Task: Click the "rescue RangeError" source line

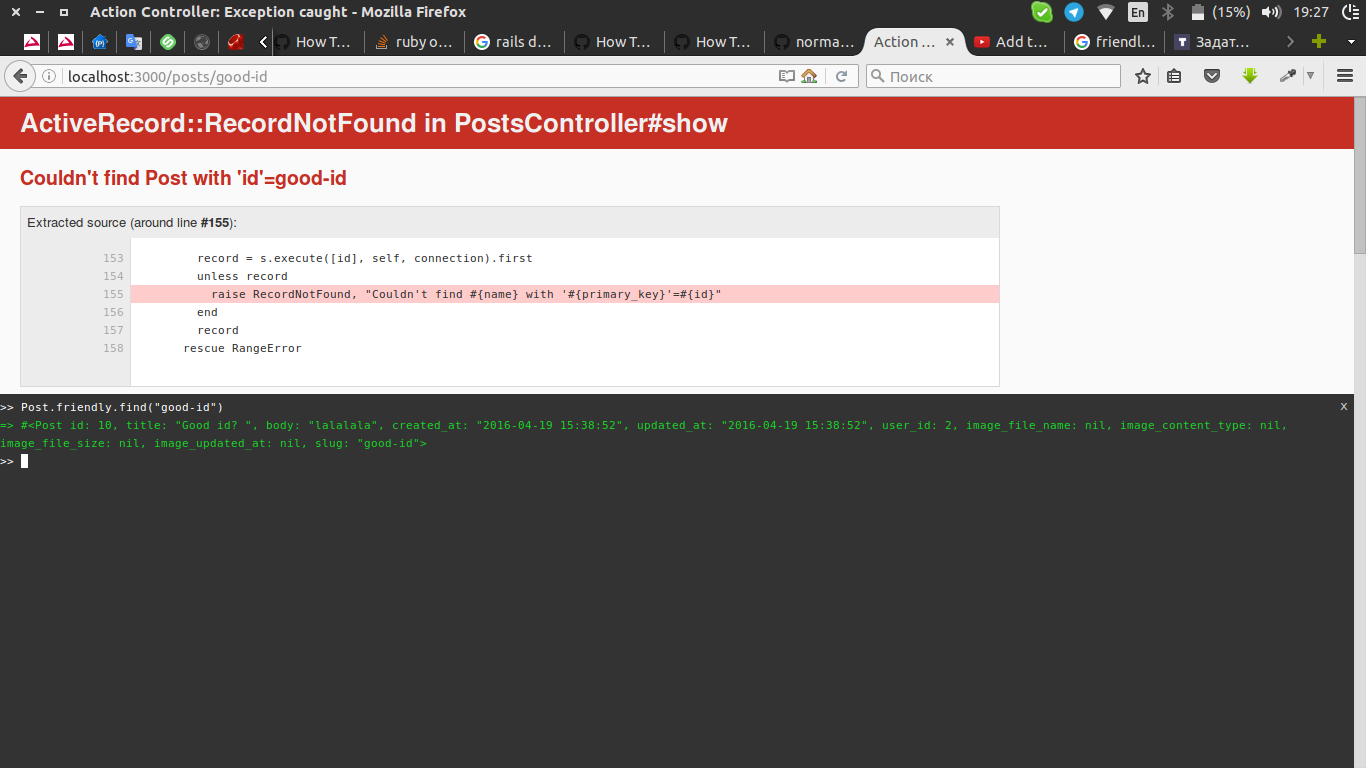Action: coord(242,348)
